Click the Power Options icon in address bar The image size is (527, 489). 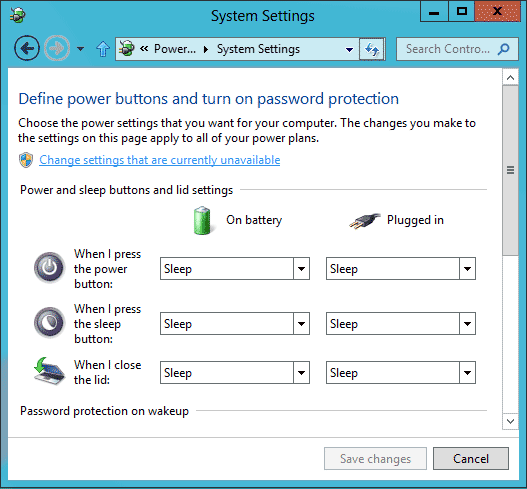(127, 48)
